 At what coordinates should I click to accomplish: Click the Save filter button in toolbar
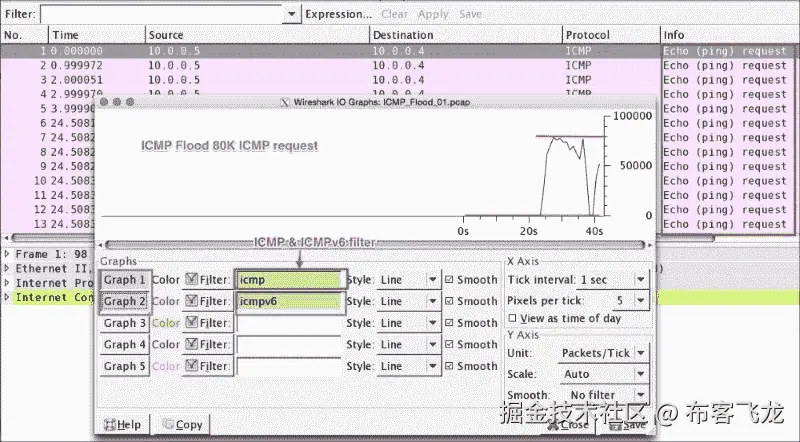click(470, 14)
